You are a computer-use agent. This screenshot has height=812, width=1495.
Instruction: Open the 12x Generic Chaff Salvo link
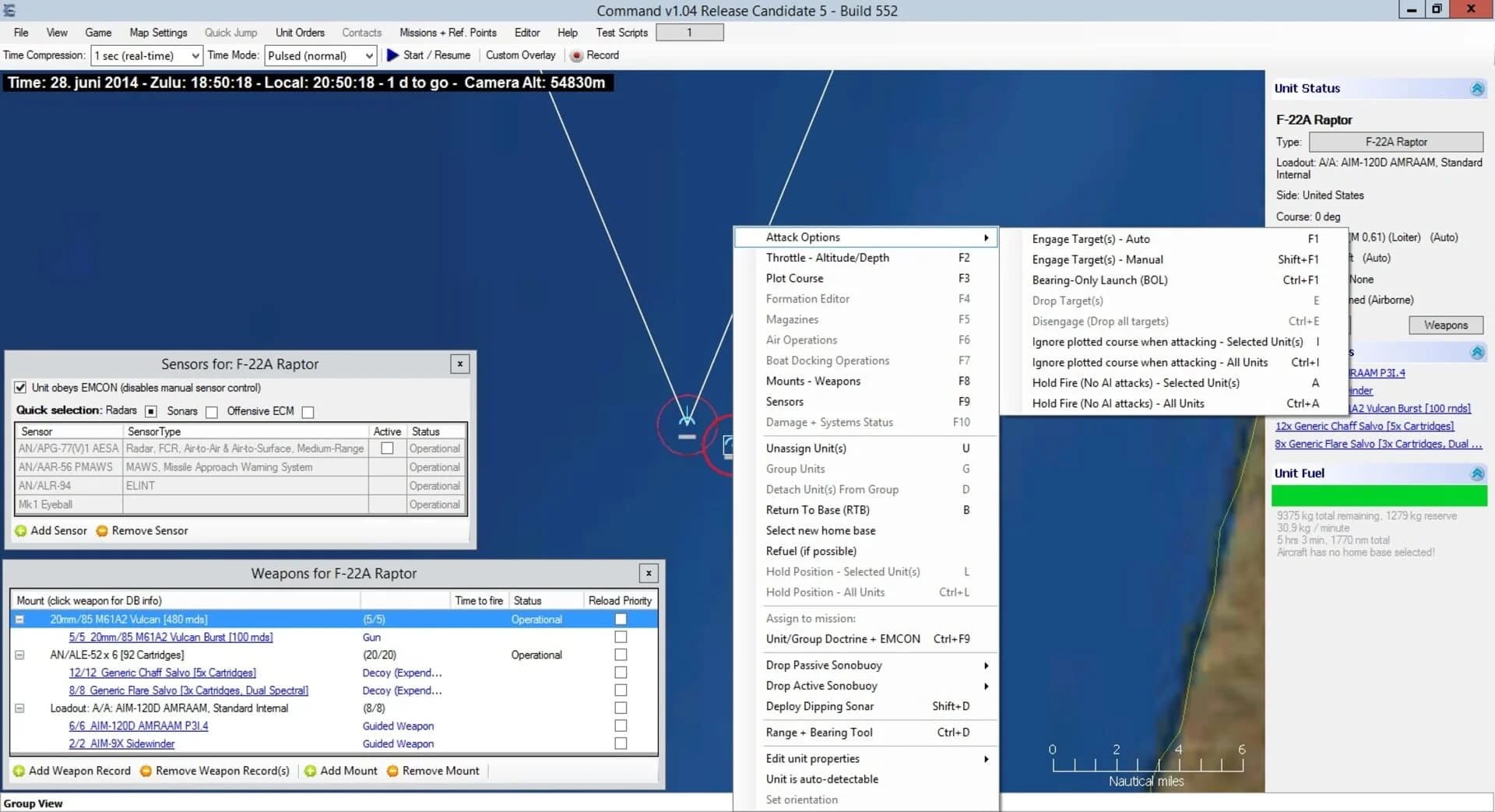point(1364,426)
